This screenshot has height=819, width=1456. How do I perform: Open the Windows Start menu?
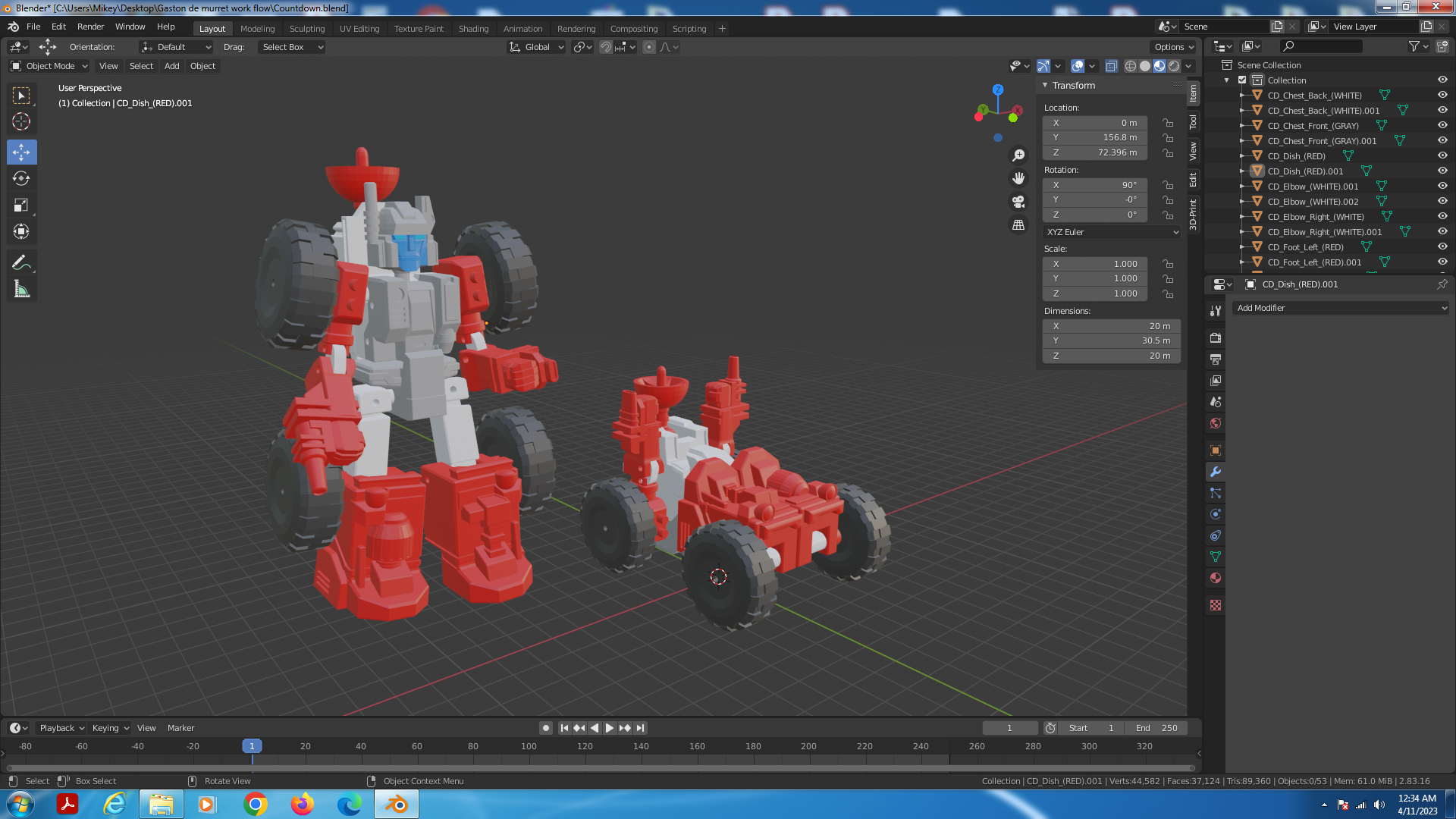pyautogui.click(x=20, y=804)
